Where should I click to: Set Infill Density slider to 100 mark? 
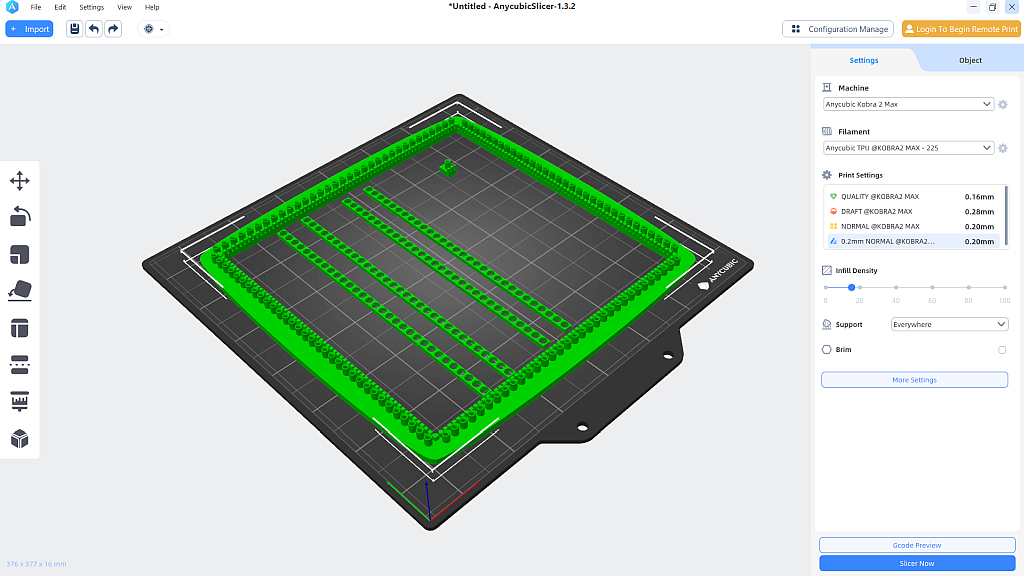[x=1004, y=287]
